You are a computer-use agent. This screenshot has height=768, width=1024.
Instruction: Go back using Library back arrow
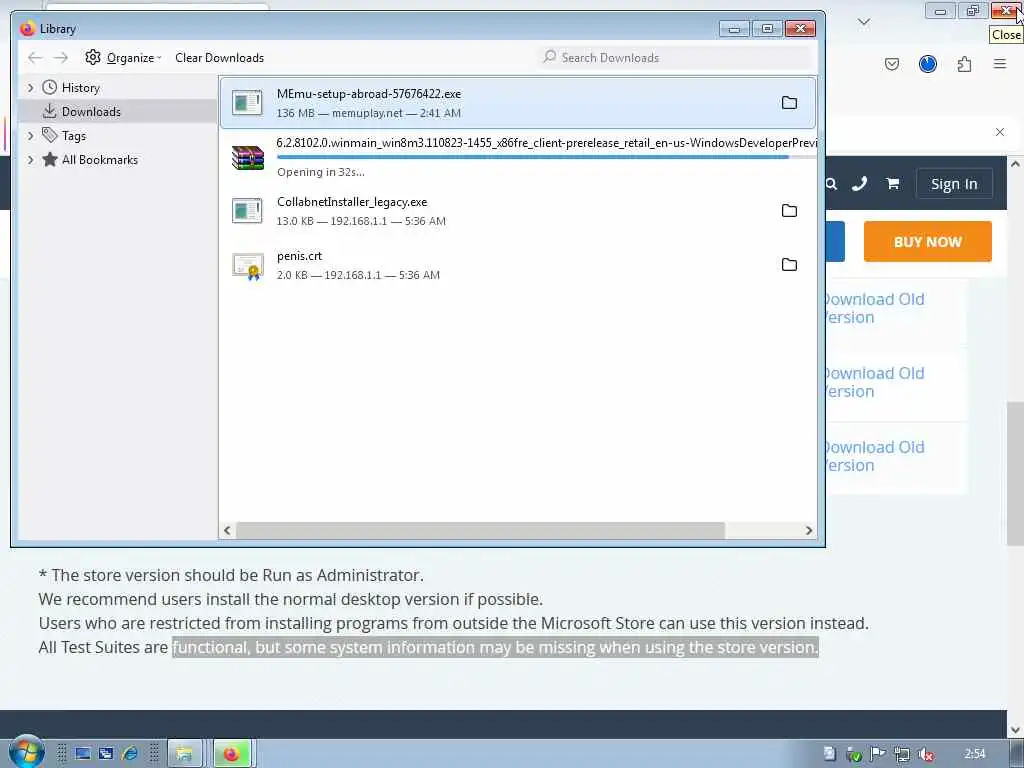[x=35, y=57]
